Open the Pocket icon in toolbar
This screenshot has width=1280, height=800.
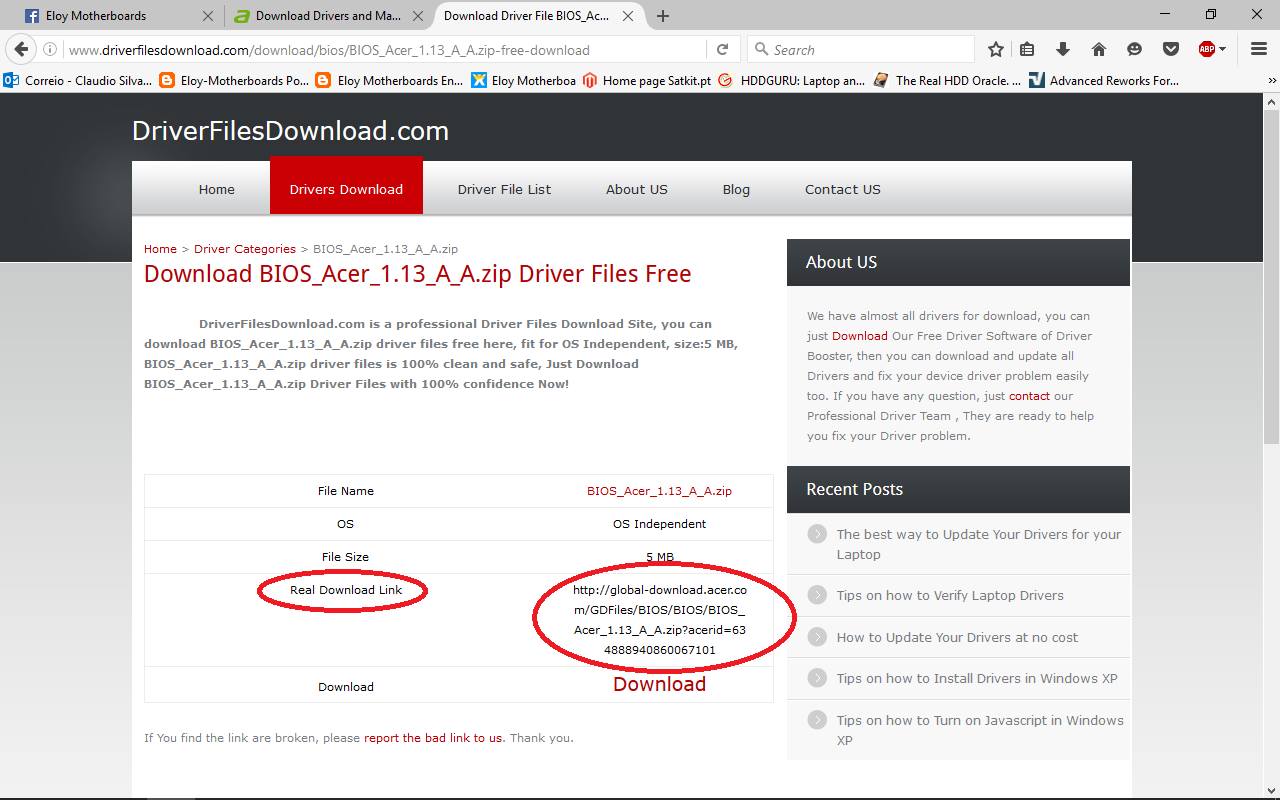(x=1170, y=49)
